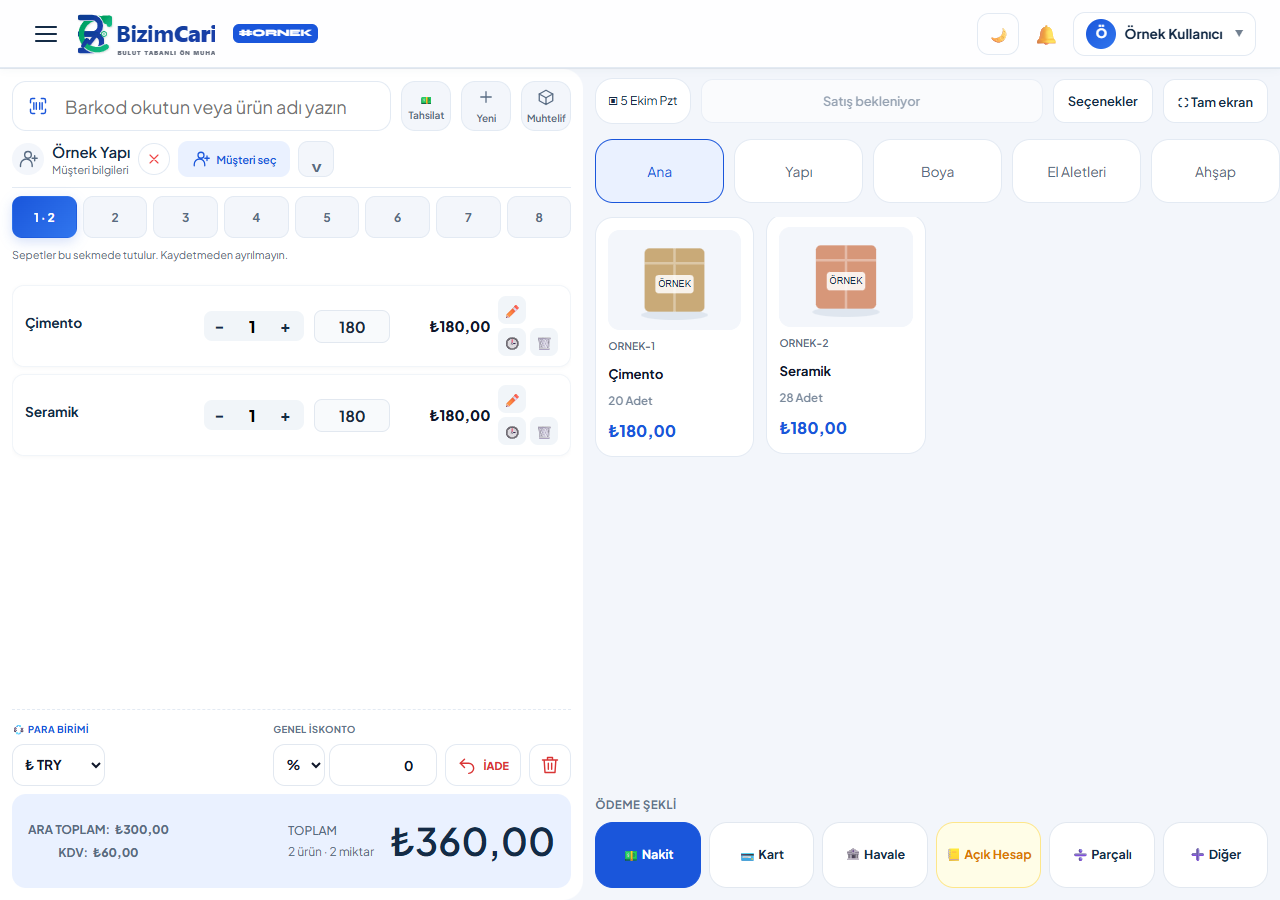Switch to the Boya category tab
The height and width of the screenshot is (900, 1280).
coord(937,171)
